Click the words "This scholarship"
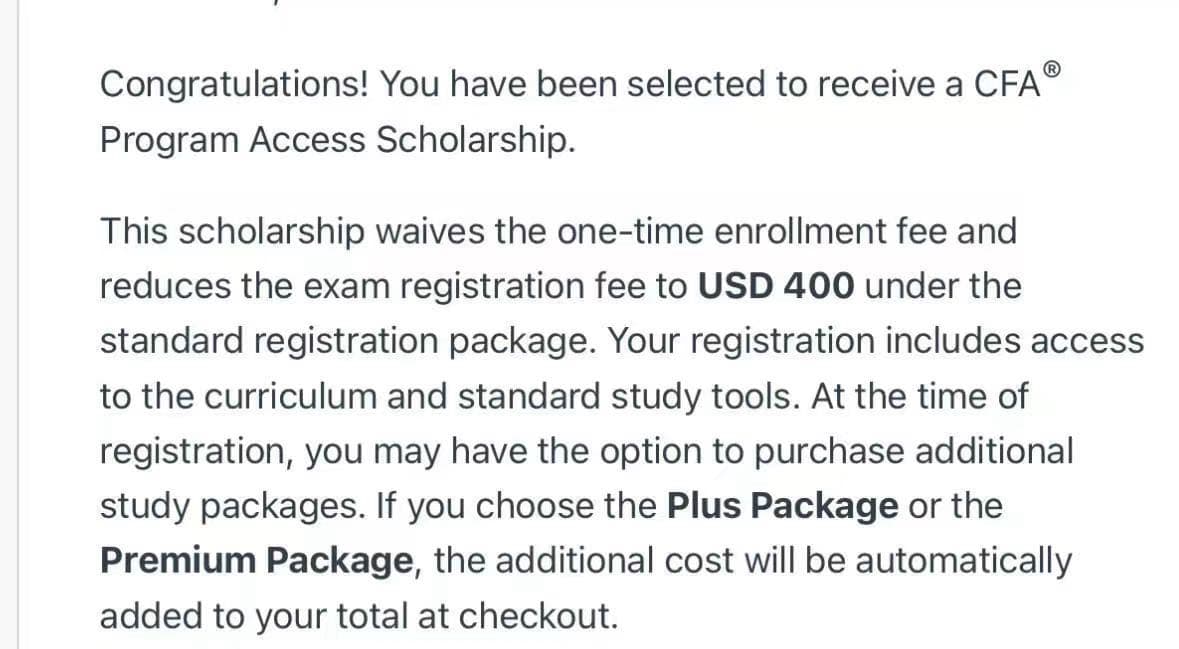 [x=232, y=231]
